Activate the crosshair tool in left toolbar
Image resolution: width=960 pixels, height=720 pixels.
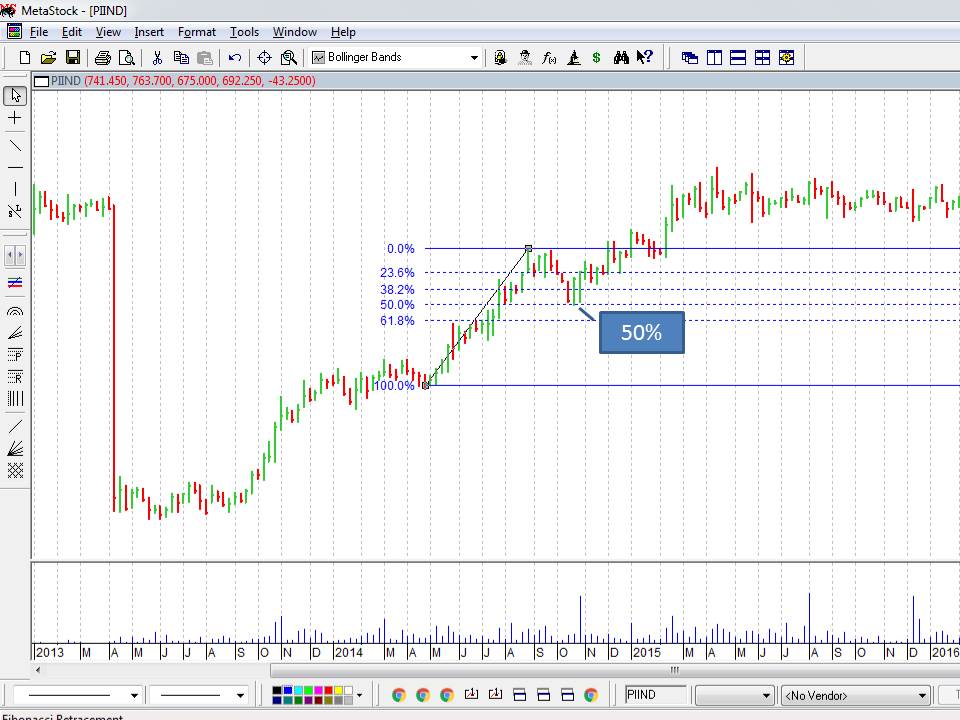click(x=15, y=118)
